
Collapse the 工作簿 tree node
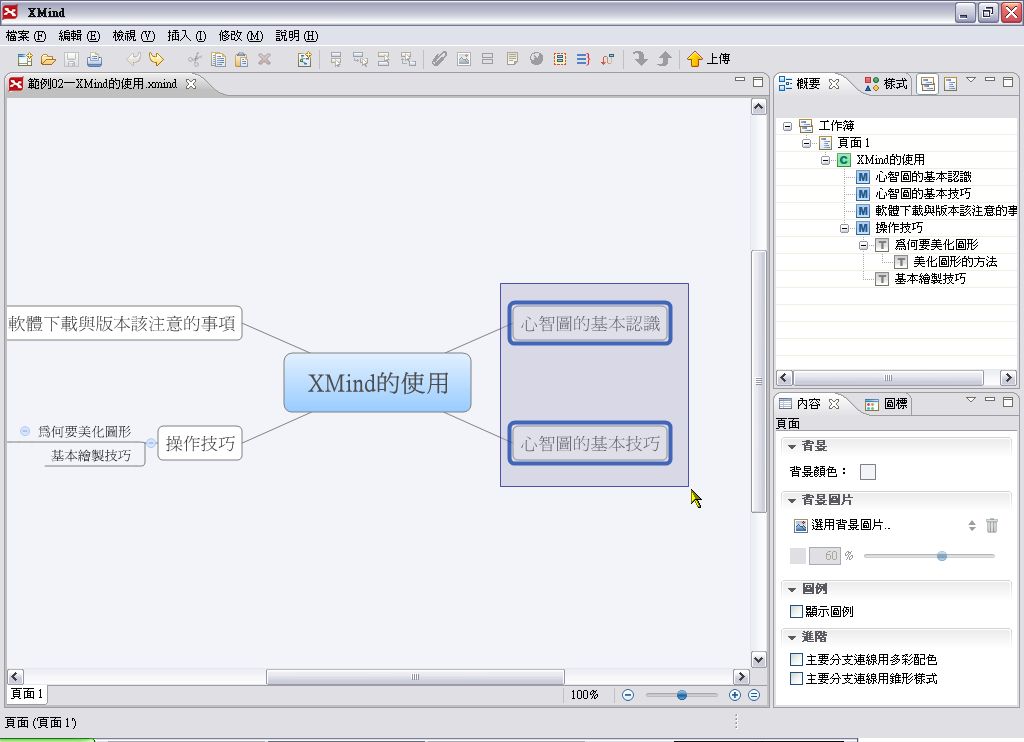788,126
